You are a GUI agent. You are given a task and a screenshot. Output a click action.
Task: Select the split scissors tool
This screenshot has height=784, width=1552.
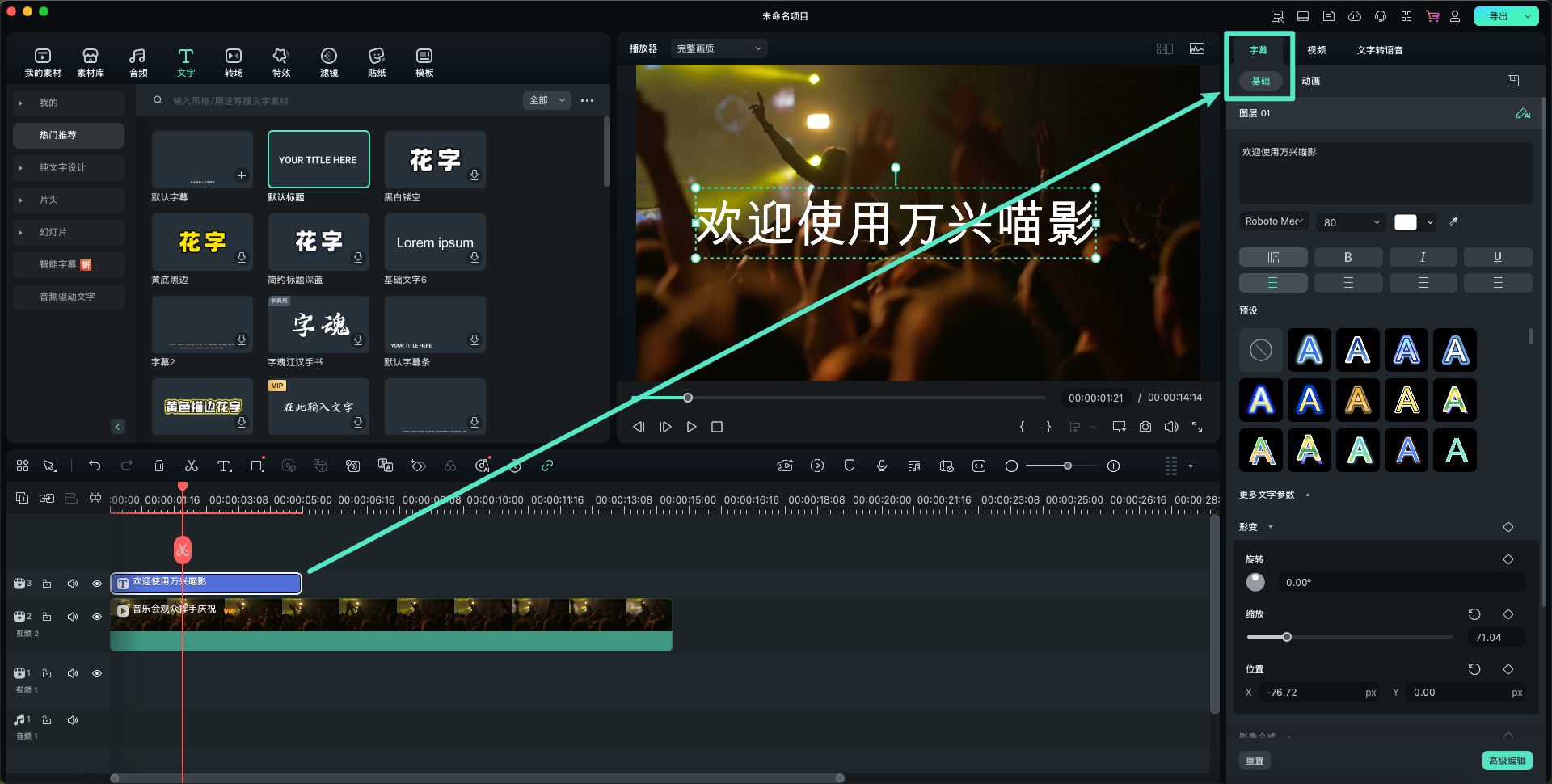[192, 466]
